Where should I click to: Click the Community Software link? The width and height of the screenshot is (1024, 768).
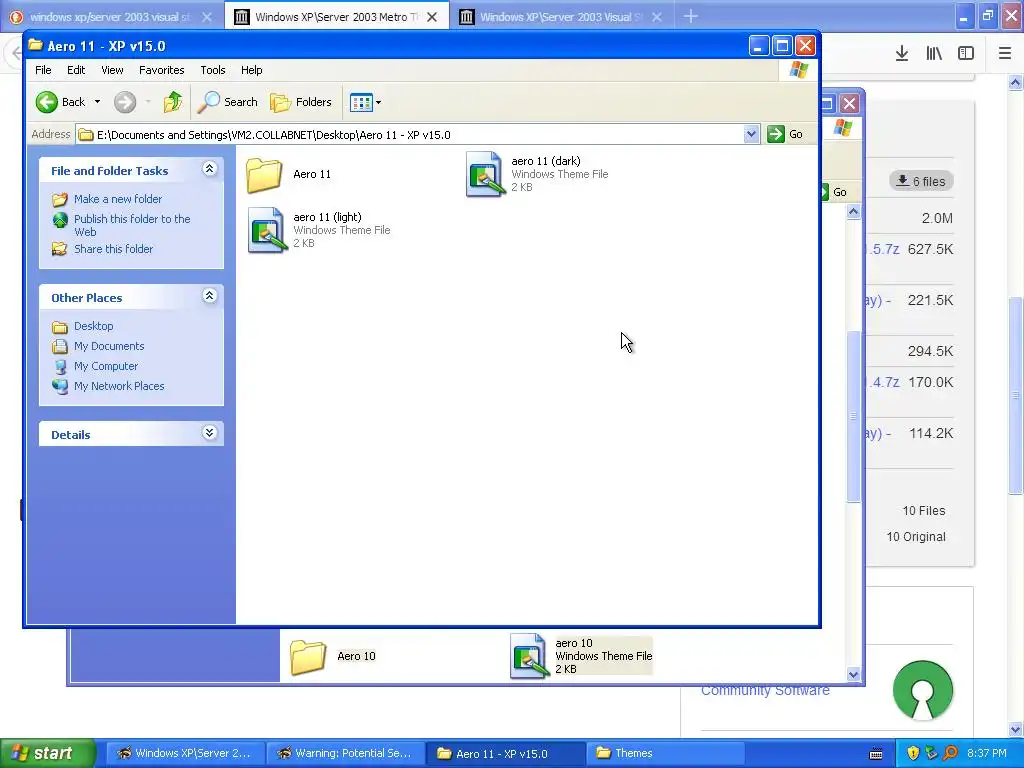click(x=765, y=690)
